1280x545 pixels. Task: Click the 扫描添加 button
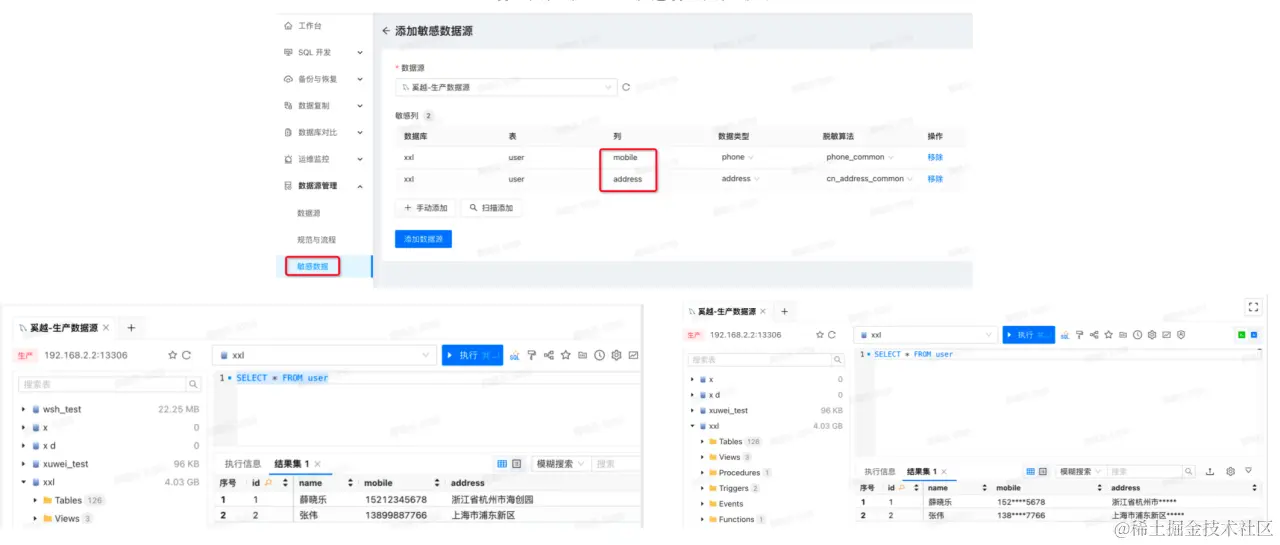[491, 208]
